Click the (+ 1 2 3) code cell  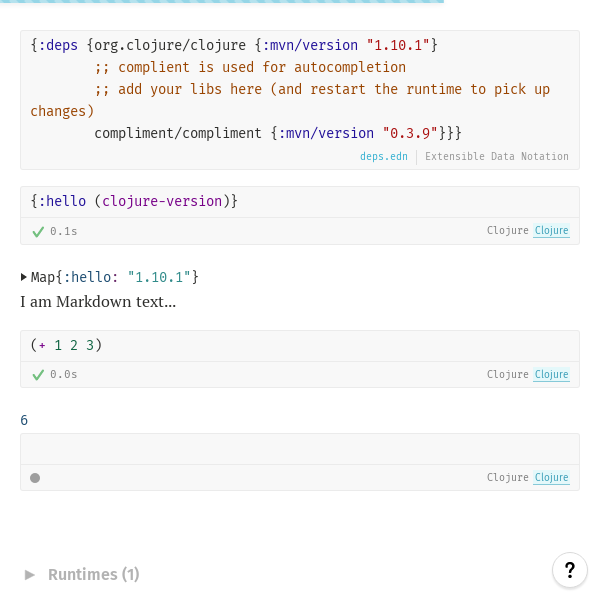tap(66, 346)
